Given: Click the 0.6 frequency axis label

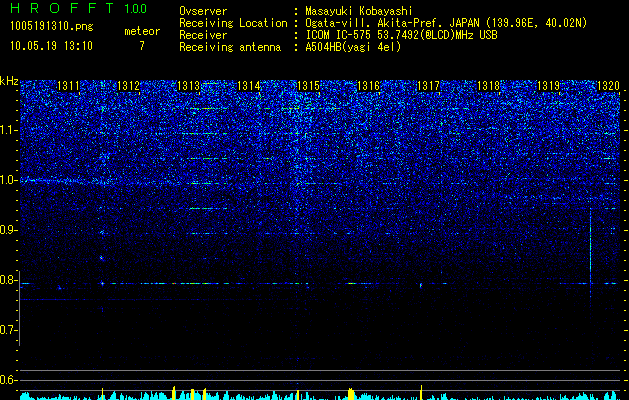Looking at the screenshot, I should tap(9, 380).
